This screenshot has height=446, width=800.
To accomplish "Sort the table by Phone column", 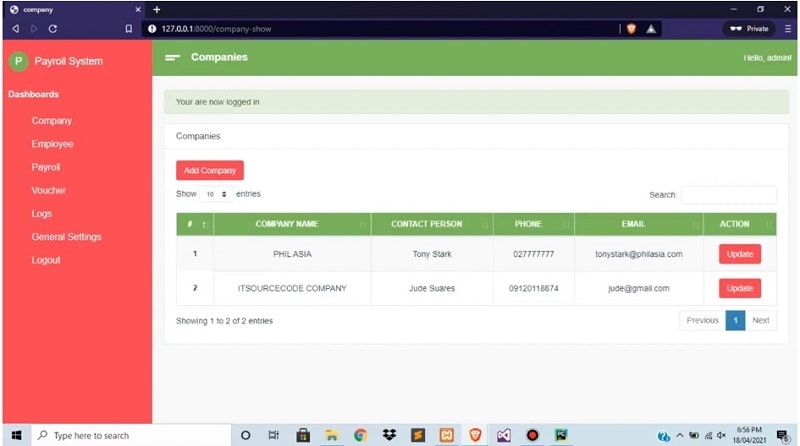I will (532, 224).
